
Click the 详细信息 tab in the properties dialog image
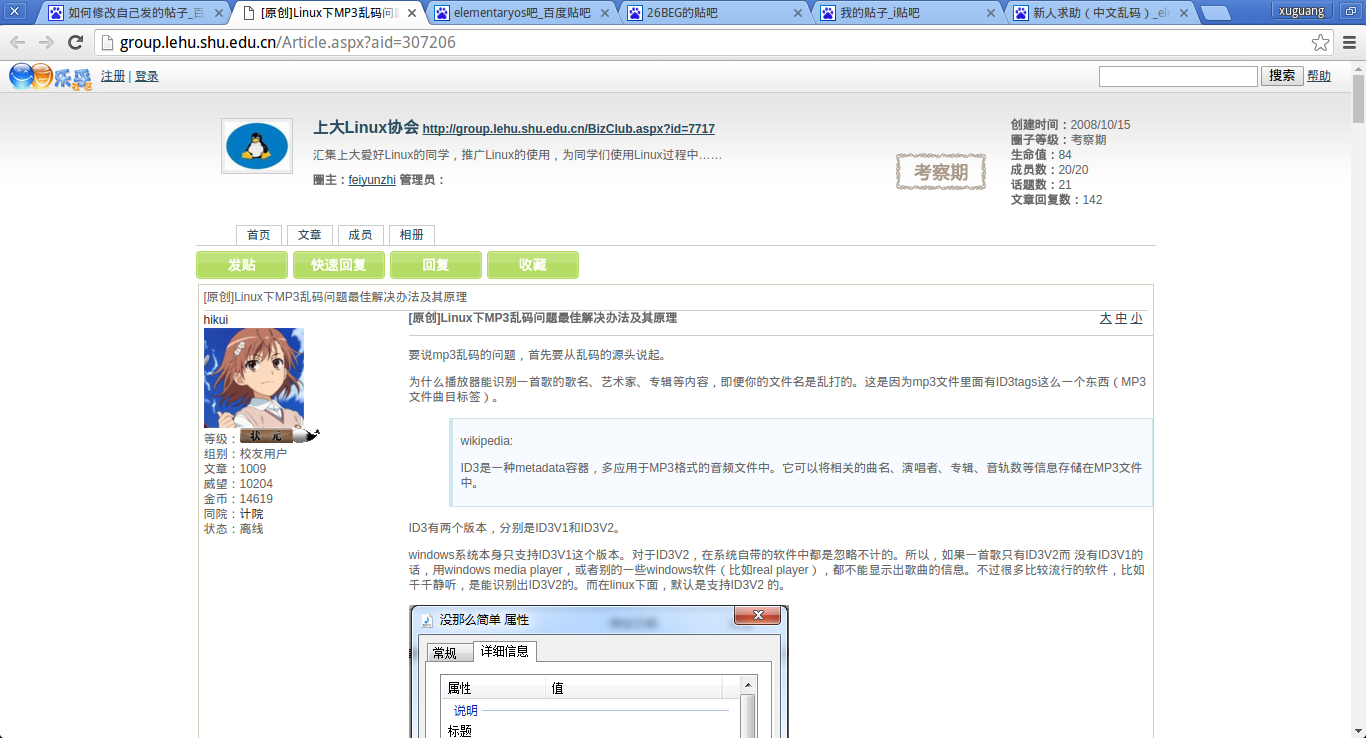click(x=505, y=651)
